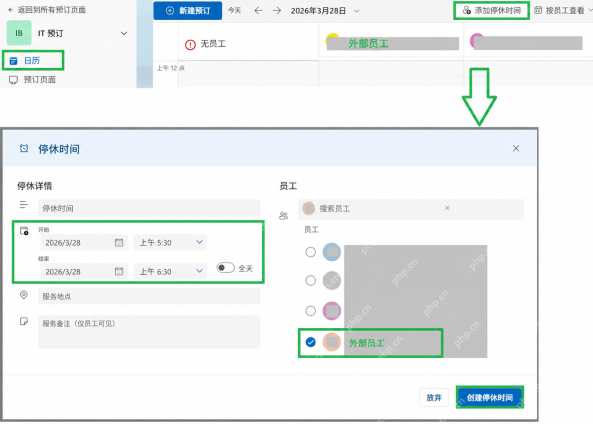Viewport: 593px width, 424px height.
Task: Go to next day arrow
Action: coord(277,11)
